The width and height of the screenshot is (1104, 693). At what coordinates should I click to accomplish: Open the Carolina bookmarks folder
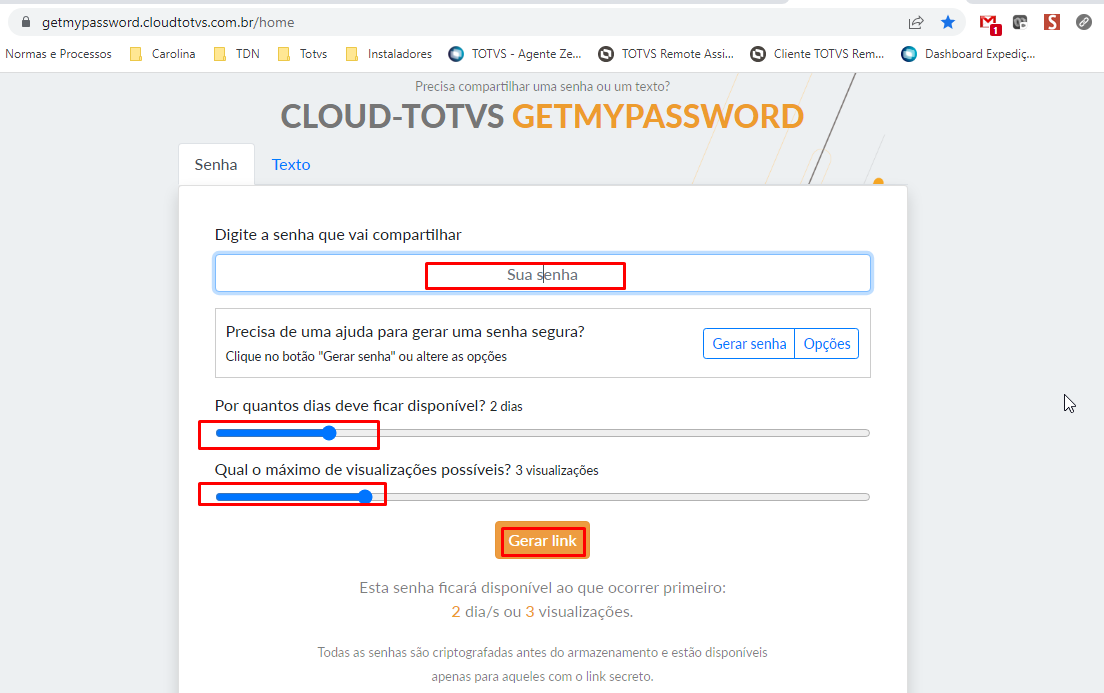pos(163,54)
